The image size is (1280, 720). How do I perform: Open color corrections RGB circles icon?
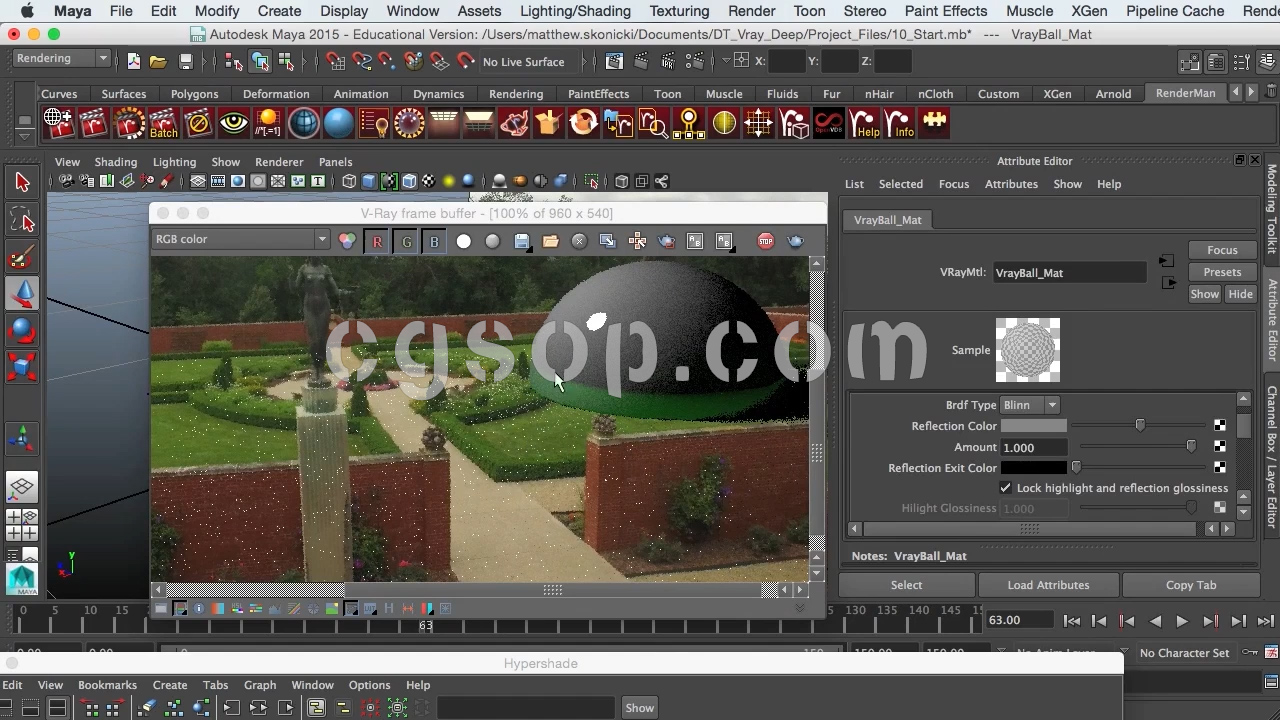[347, 241]
